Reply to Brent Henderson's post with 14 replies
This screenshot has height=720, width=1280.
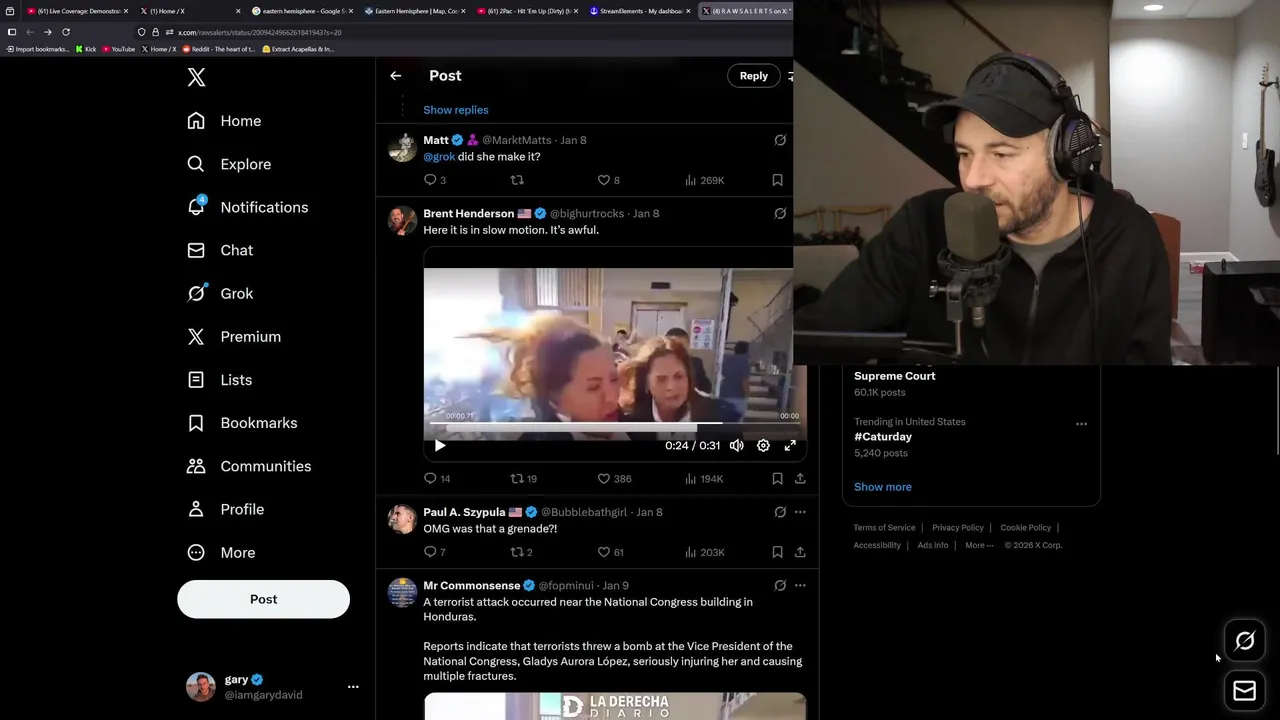[x=437, y=479]
